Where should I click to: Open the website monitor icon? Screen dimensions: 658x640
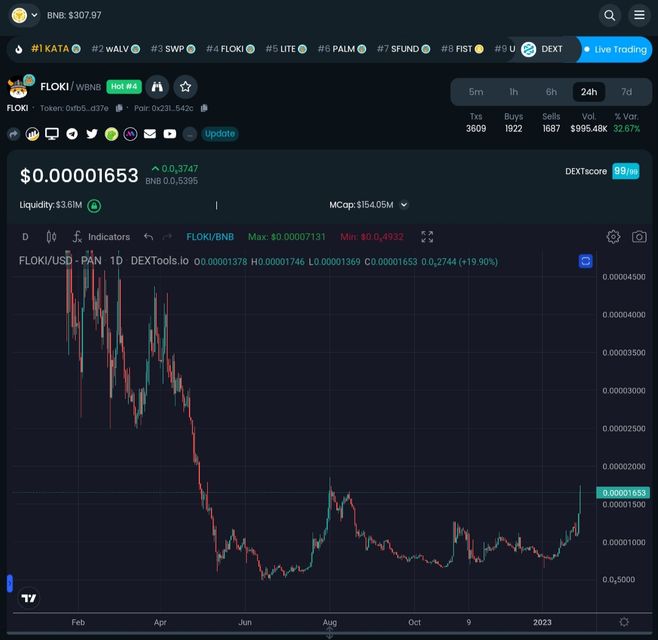[x=52, y=134]
